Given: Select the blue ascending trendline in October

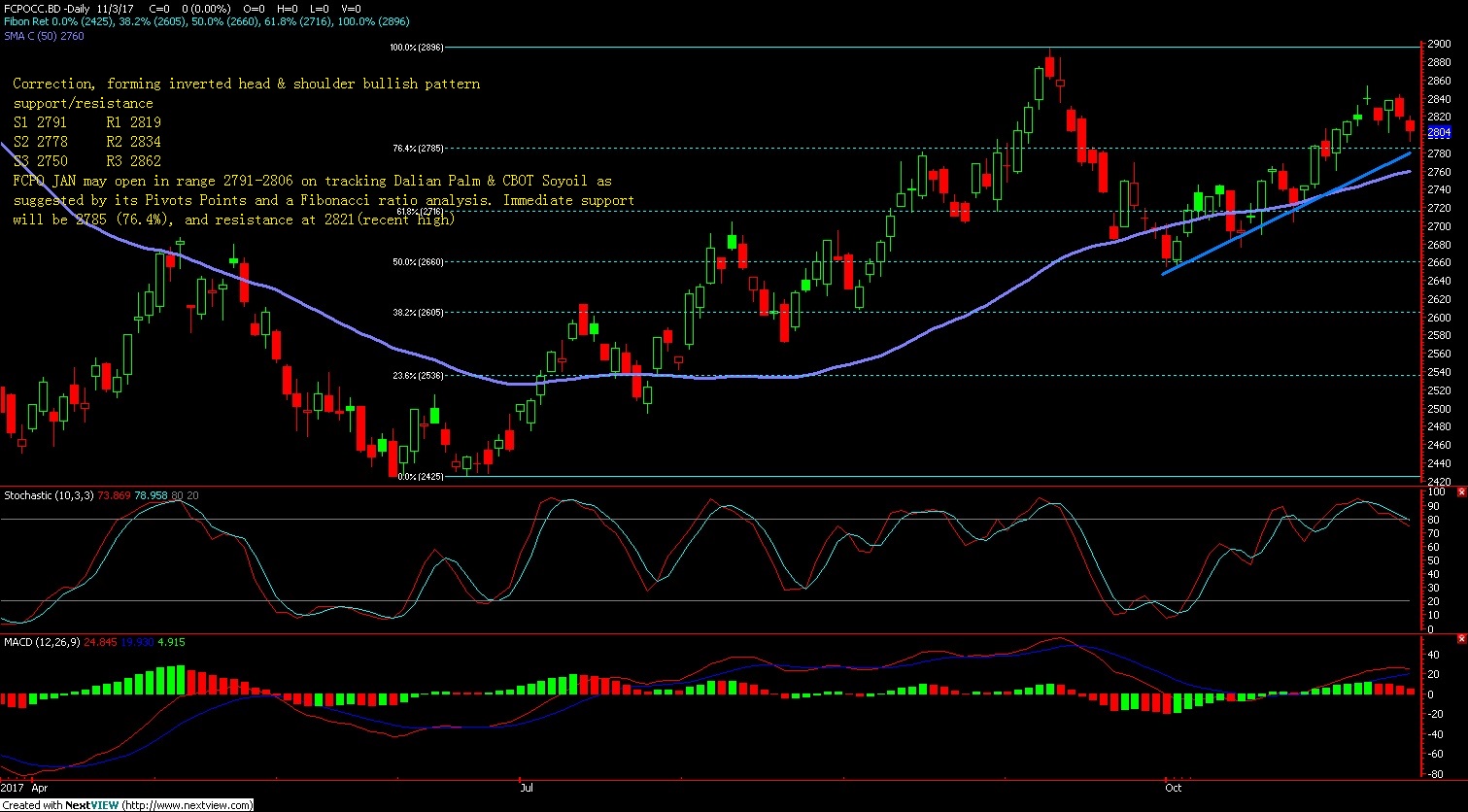Looking at the screenshot, I should click(1286, 214).
